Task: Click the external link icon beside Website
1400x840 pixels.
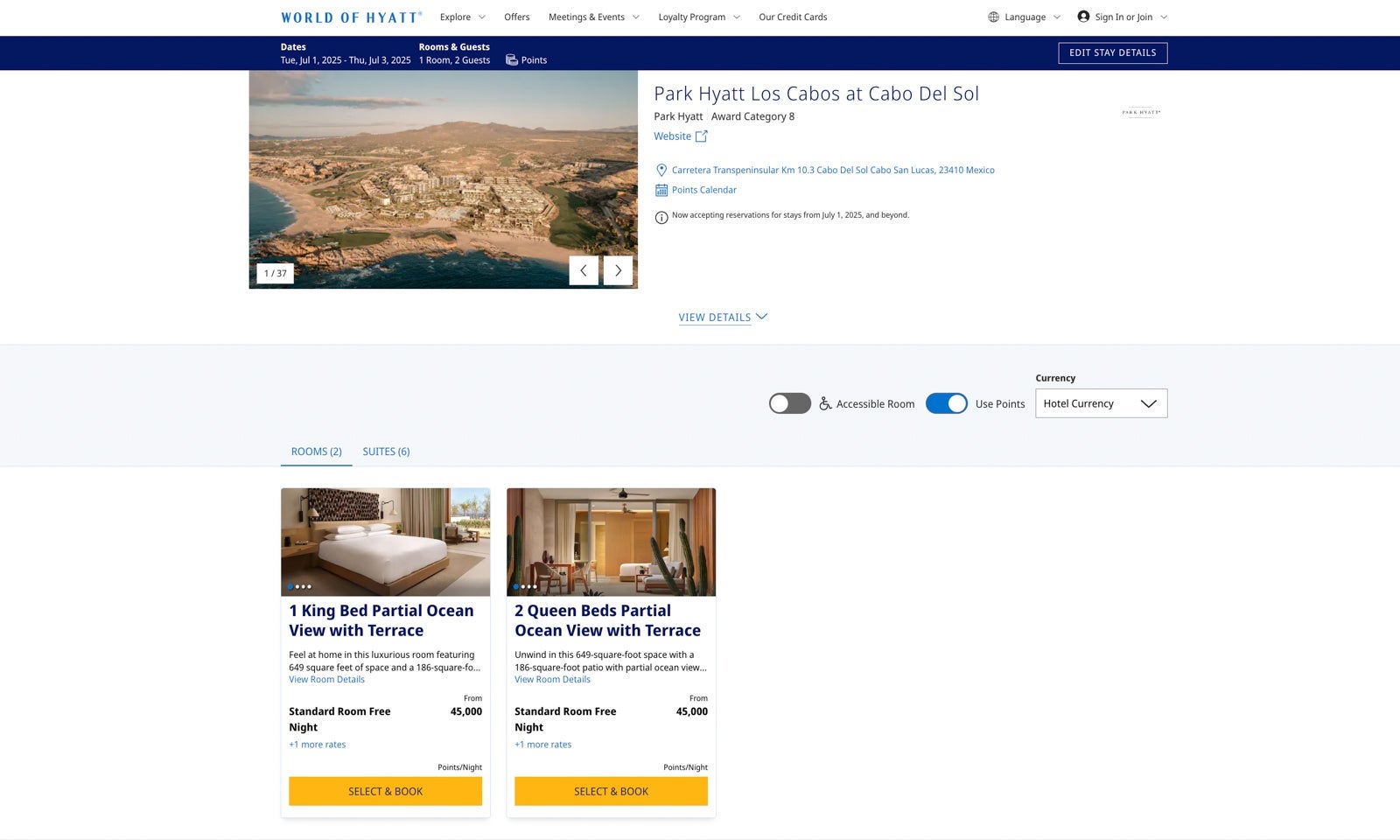Action: [x=701, y=136]
